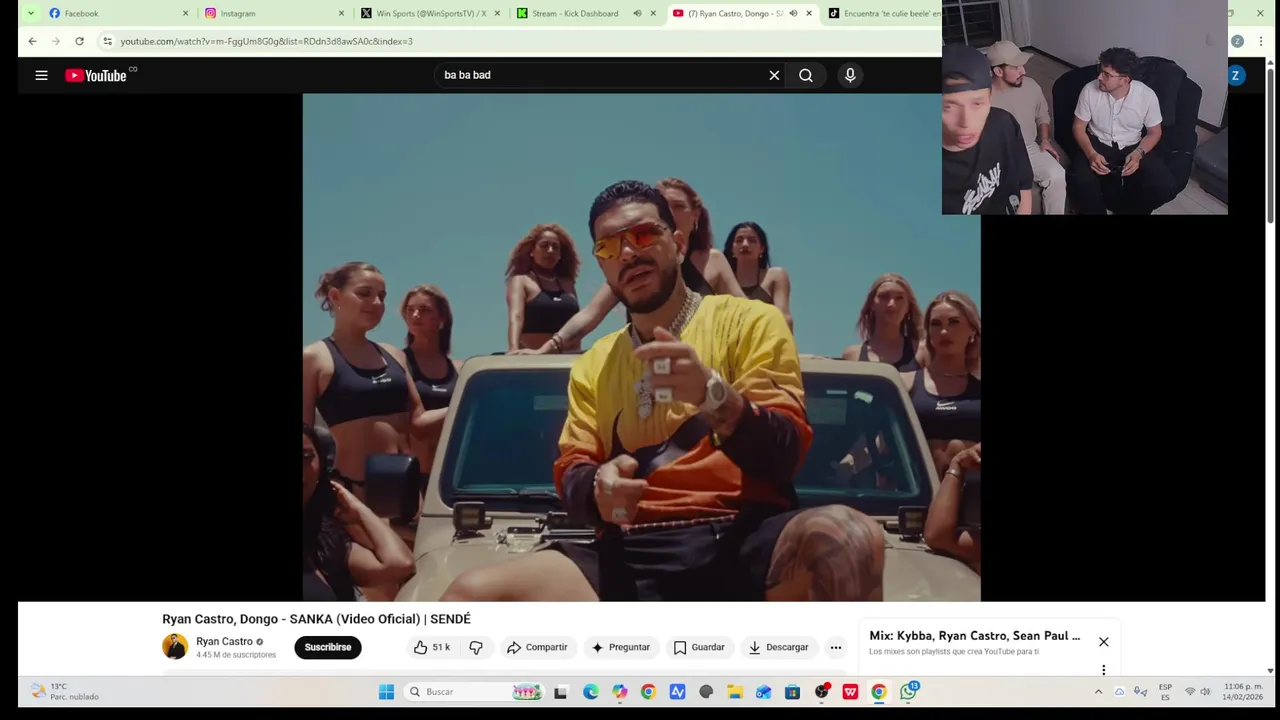Open Ryan Castro channel avatar
1280x720 pixels.
(175, 647)
